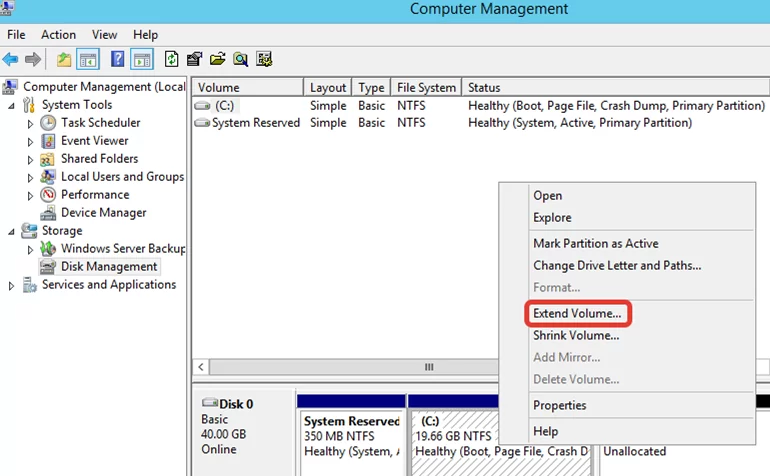Expand the Windows Server Backup node
The height and width of the screenshot is (476, 770).
click(30, 250)
